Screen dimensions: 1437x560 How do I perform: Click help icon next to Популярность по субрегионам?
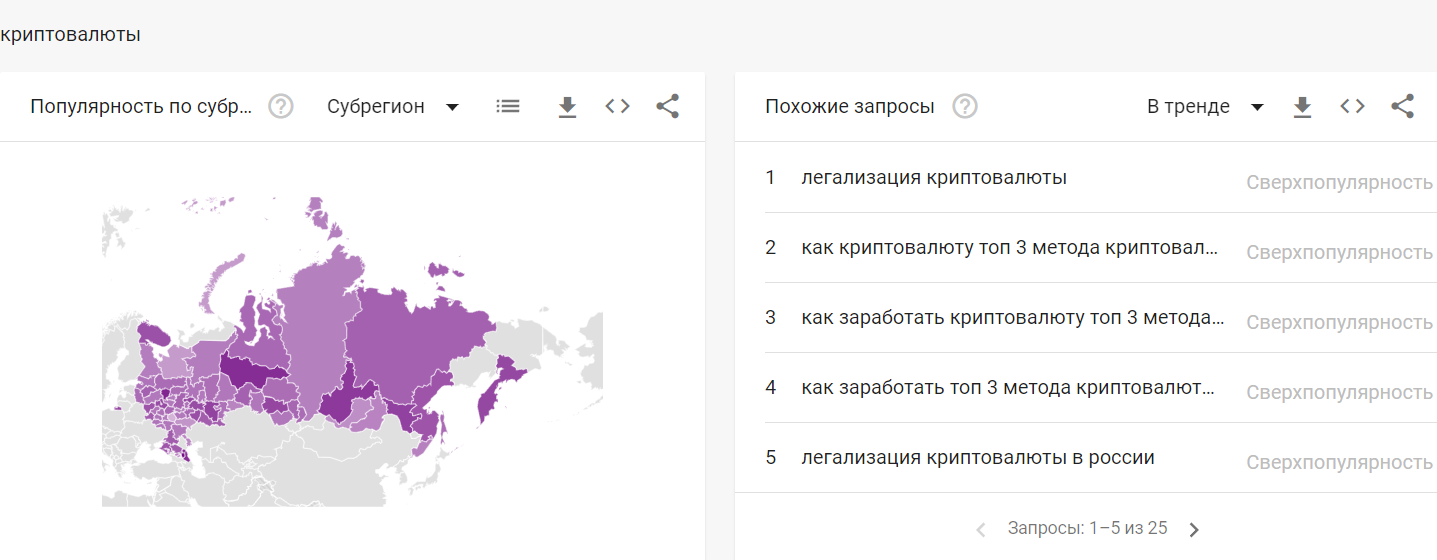[x=281, y=106]
